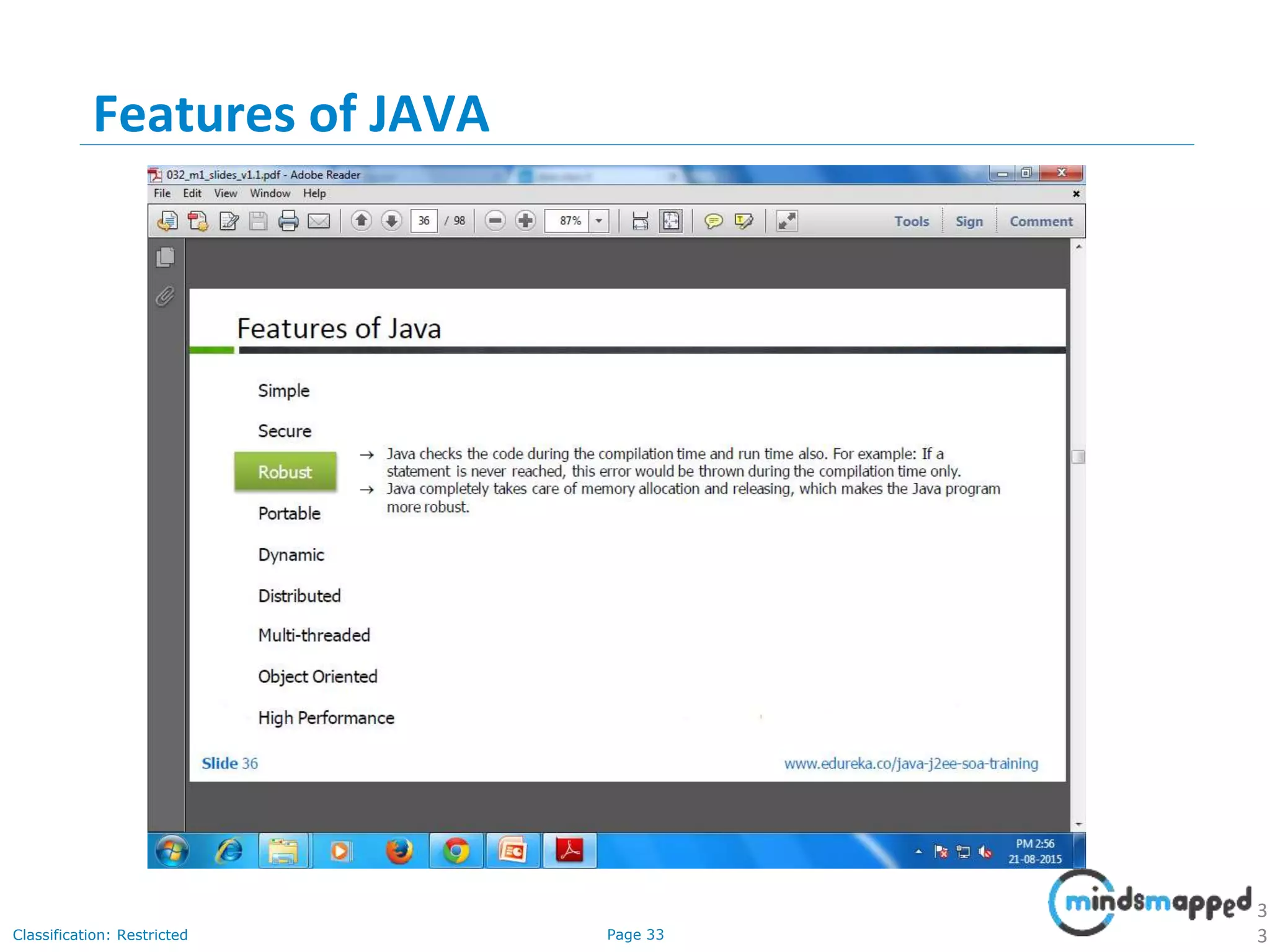The height and width of the screenshot is (952, 1270).
Task: Click the Fit one full page icon
Action: [671, 221]
